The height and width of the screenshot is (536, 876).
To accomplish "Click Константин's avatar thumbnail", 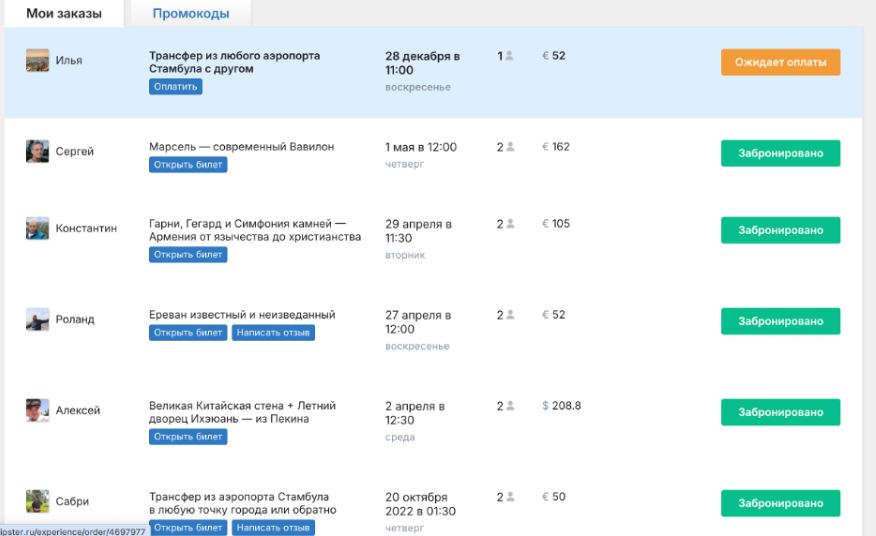I will tap(37, 229).
